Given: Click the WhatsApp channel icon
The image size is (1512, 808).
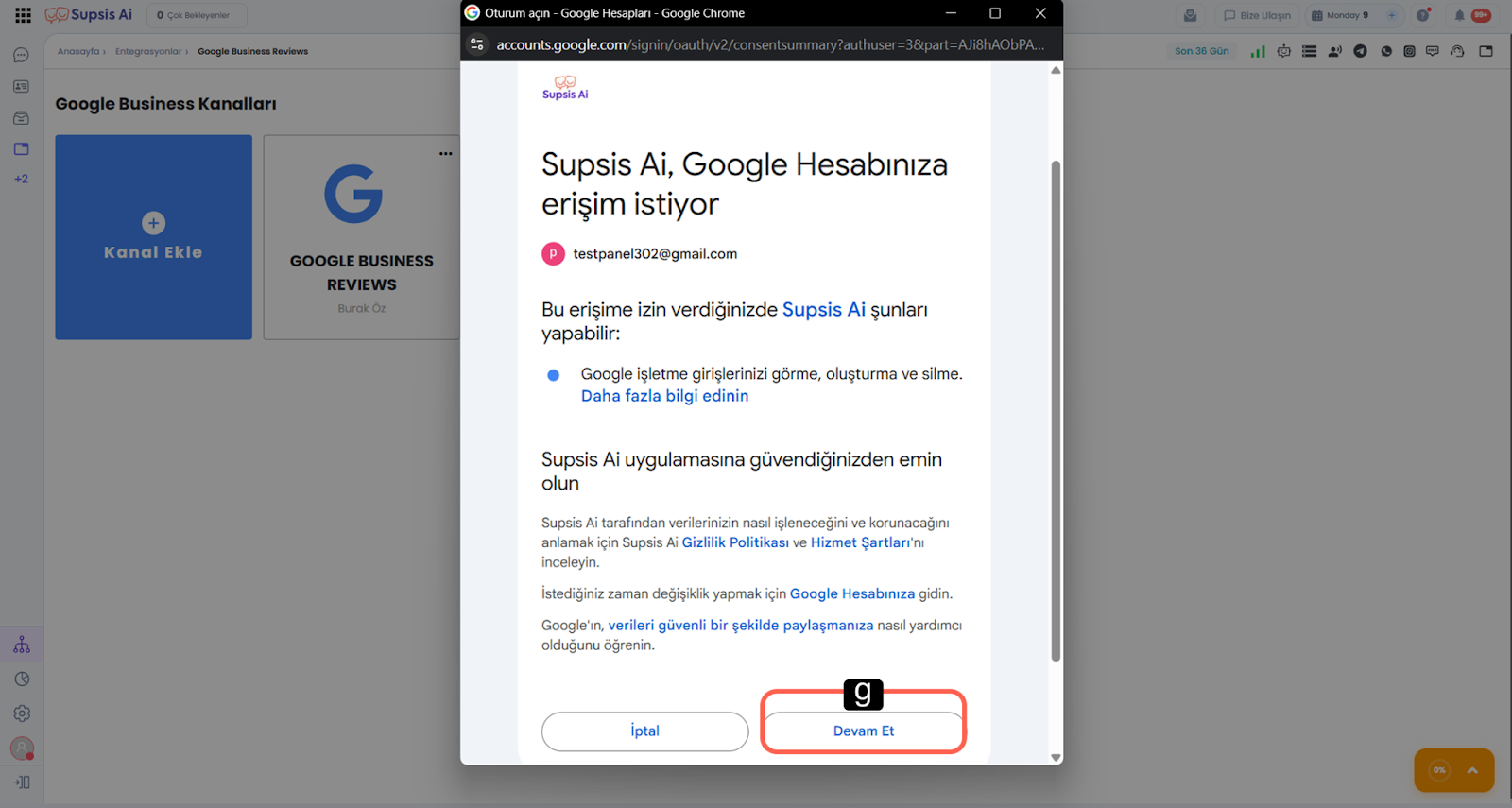Looking at the screenshot, I should click(x=1385, y=51).
